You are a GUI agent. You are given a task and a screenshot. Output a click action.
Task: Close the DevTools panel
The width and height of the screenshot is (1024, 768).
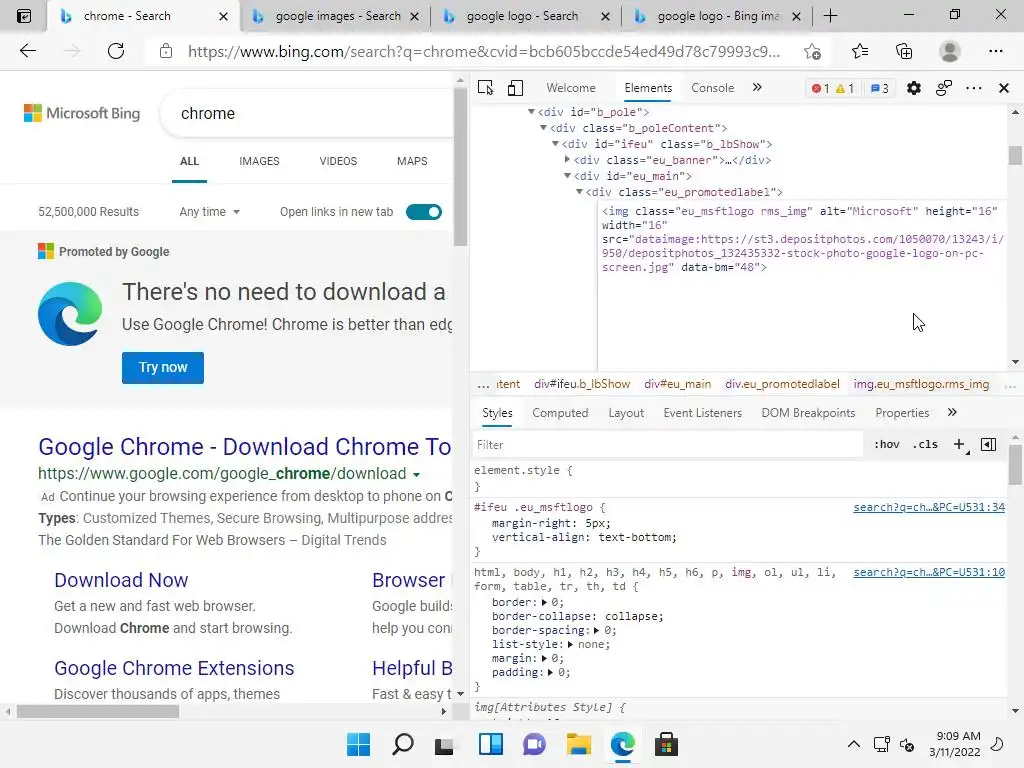tap(1004, 88)
